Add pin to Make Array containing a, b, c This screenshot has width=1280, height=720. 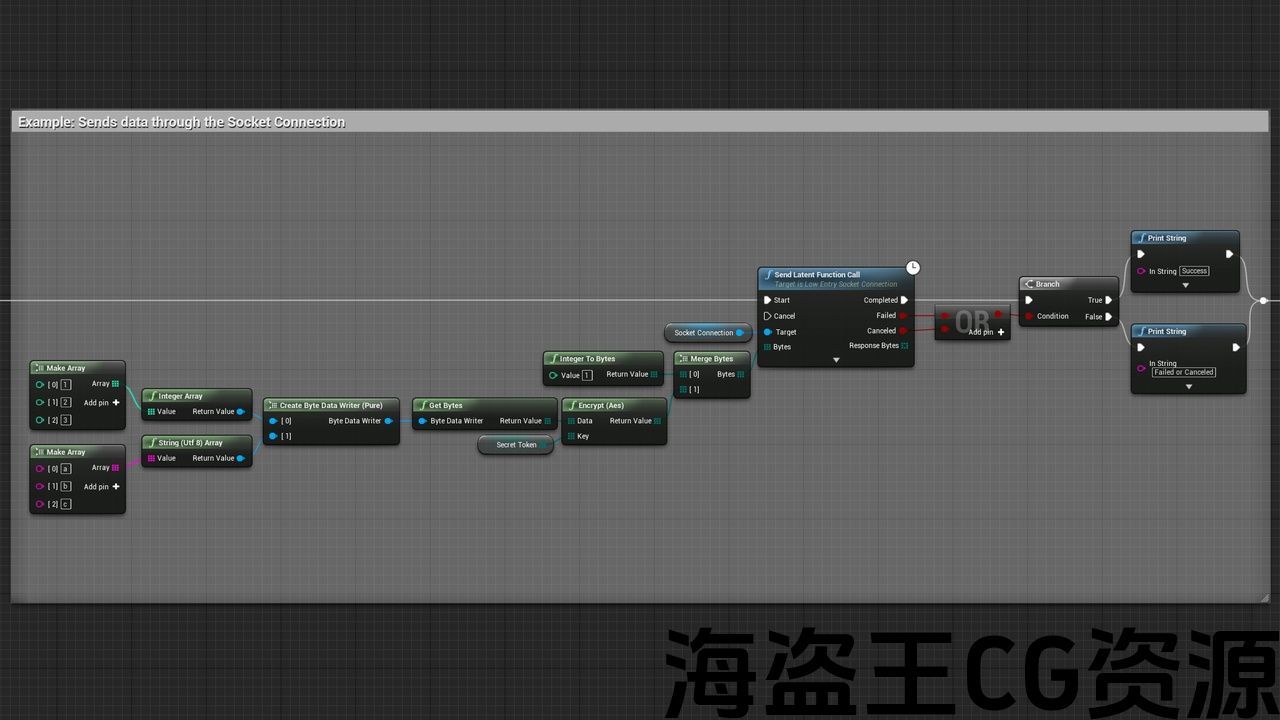[x=115, y=487]
